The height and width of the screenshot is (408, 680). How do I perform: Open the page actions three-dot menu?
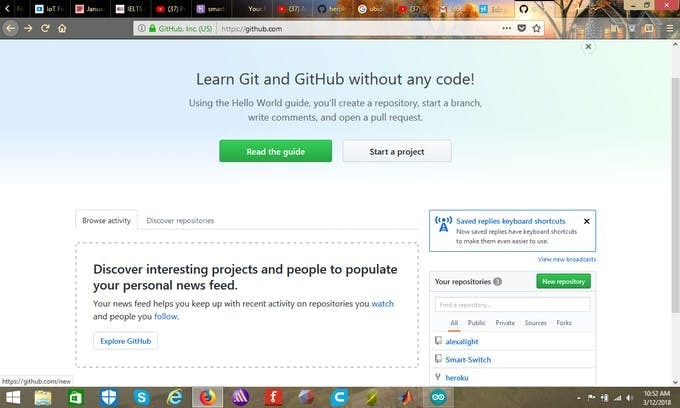tap(507, 28)
